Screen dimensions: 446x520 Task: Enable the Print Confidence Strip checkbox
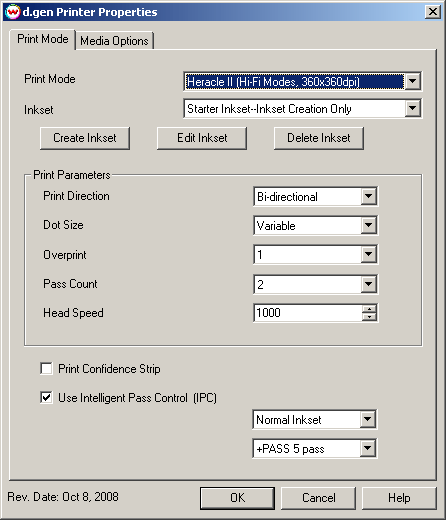[46, 369]
